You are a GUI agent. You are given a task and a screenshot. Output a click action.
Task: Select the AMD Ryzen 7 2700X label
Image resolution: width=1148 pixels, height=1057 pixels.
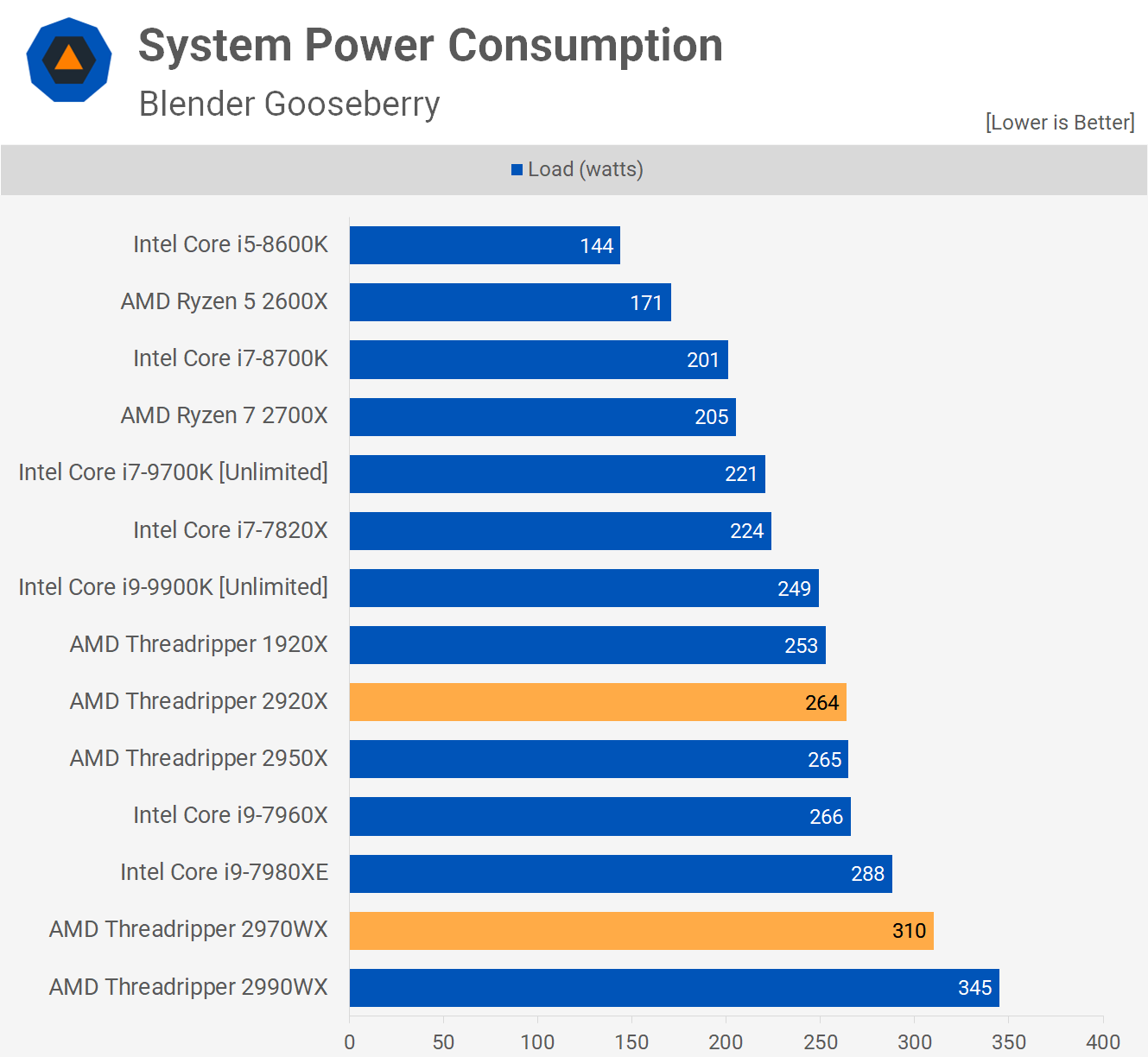coord(225,415)
